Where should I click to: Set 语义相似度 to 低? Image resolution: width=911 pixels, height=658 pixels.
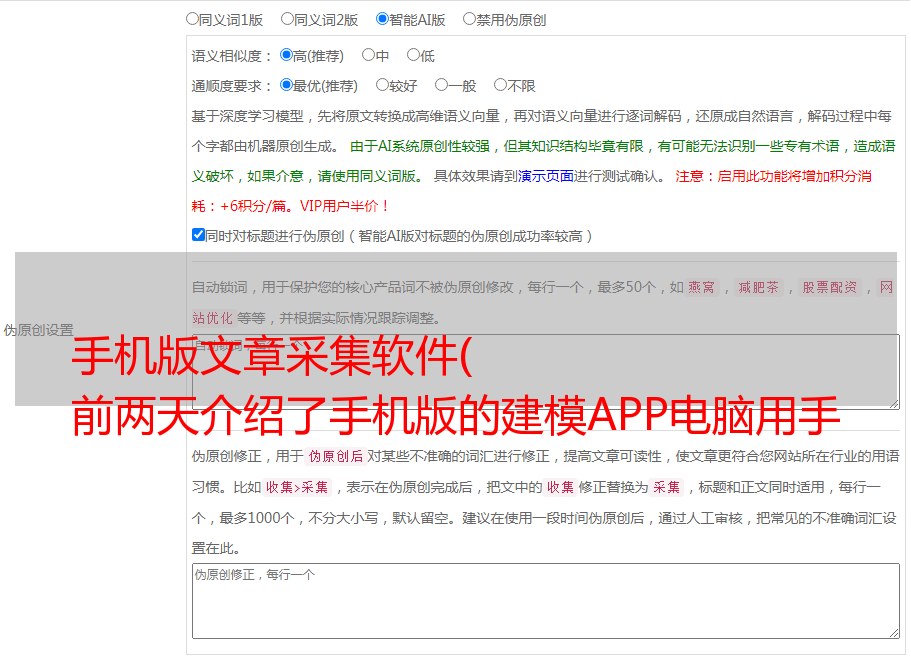[x=413, y=55]
